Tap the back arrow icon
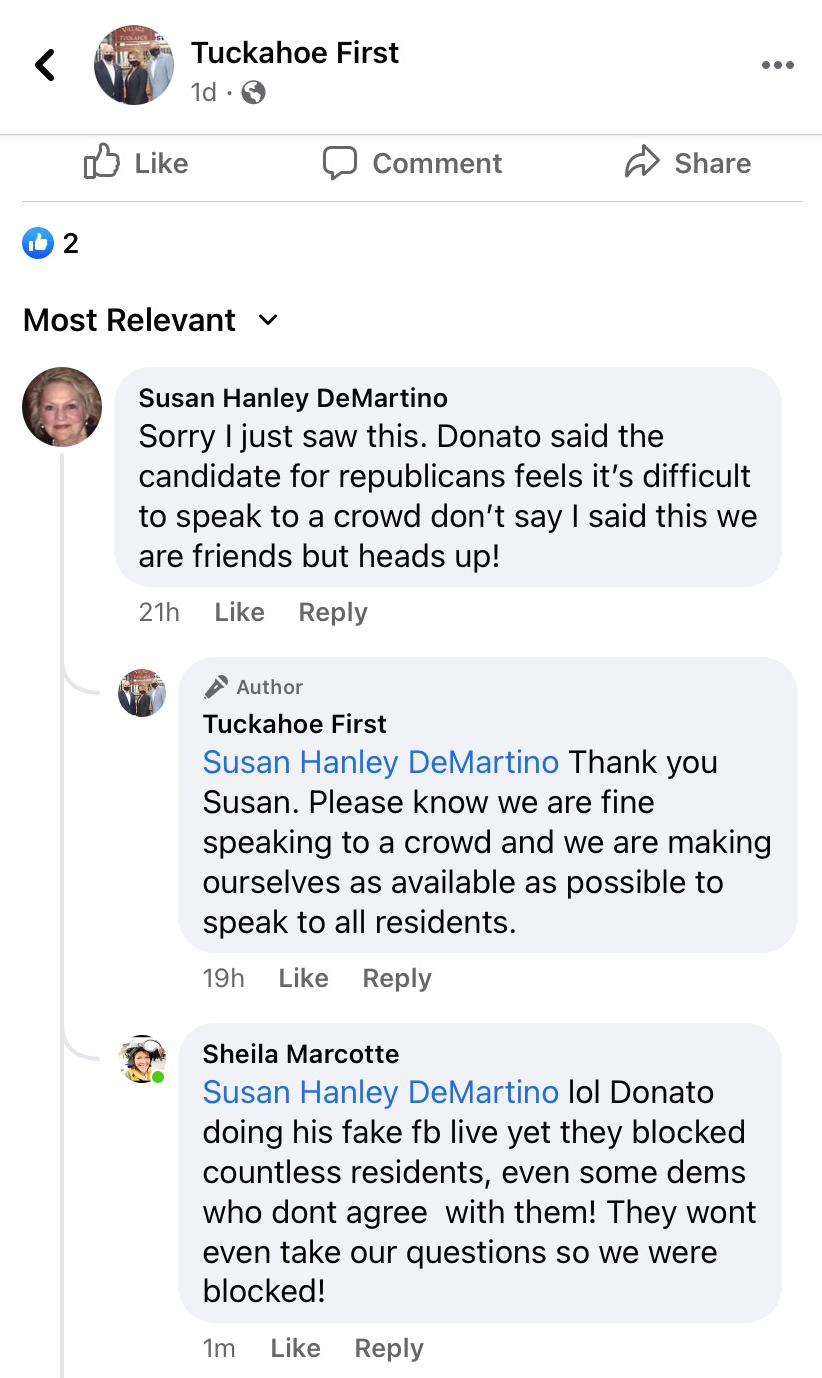822x1378 pixels. [x=45, y=65]
